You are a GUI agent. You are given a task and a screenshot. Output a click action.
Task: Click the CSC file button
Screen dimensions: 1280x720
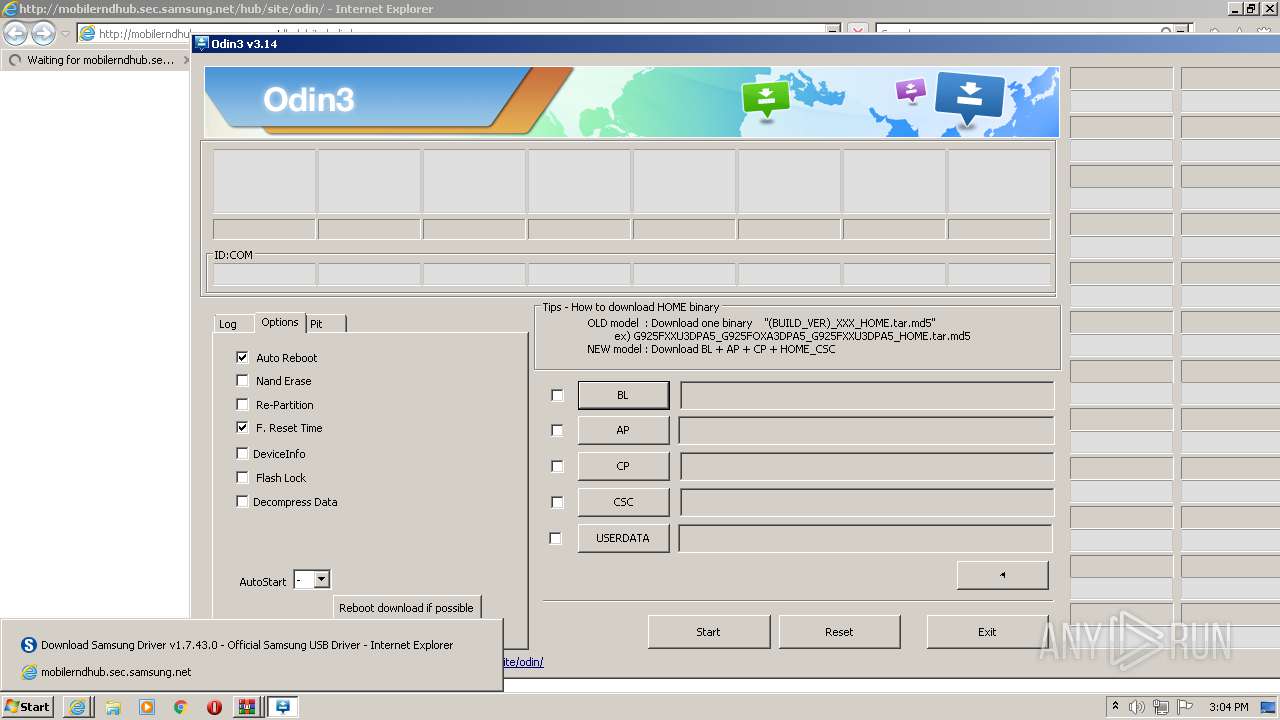point(623,502)
